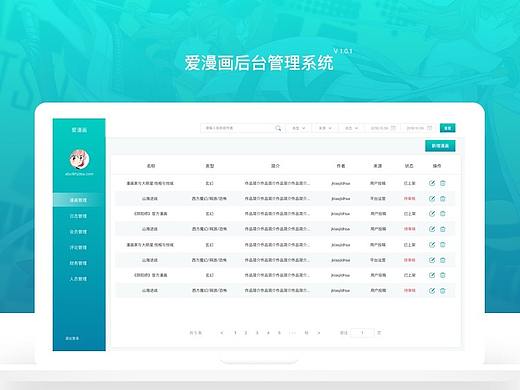The height and width of the screenshot is (390, 520).
Task: Select the highlighted 漫画管理 sidebar item
Action: (x=79, y=200)
